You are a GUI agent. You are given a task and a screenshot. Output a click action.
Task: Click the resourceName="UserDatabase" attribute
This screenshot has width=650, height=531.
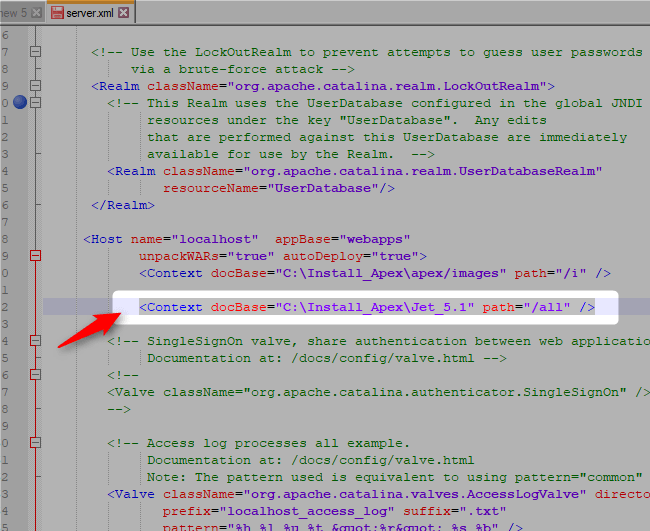coord(278,188)
